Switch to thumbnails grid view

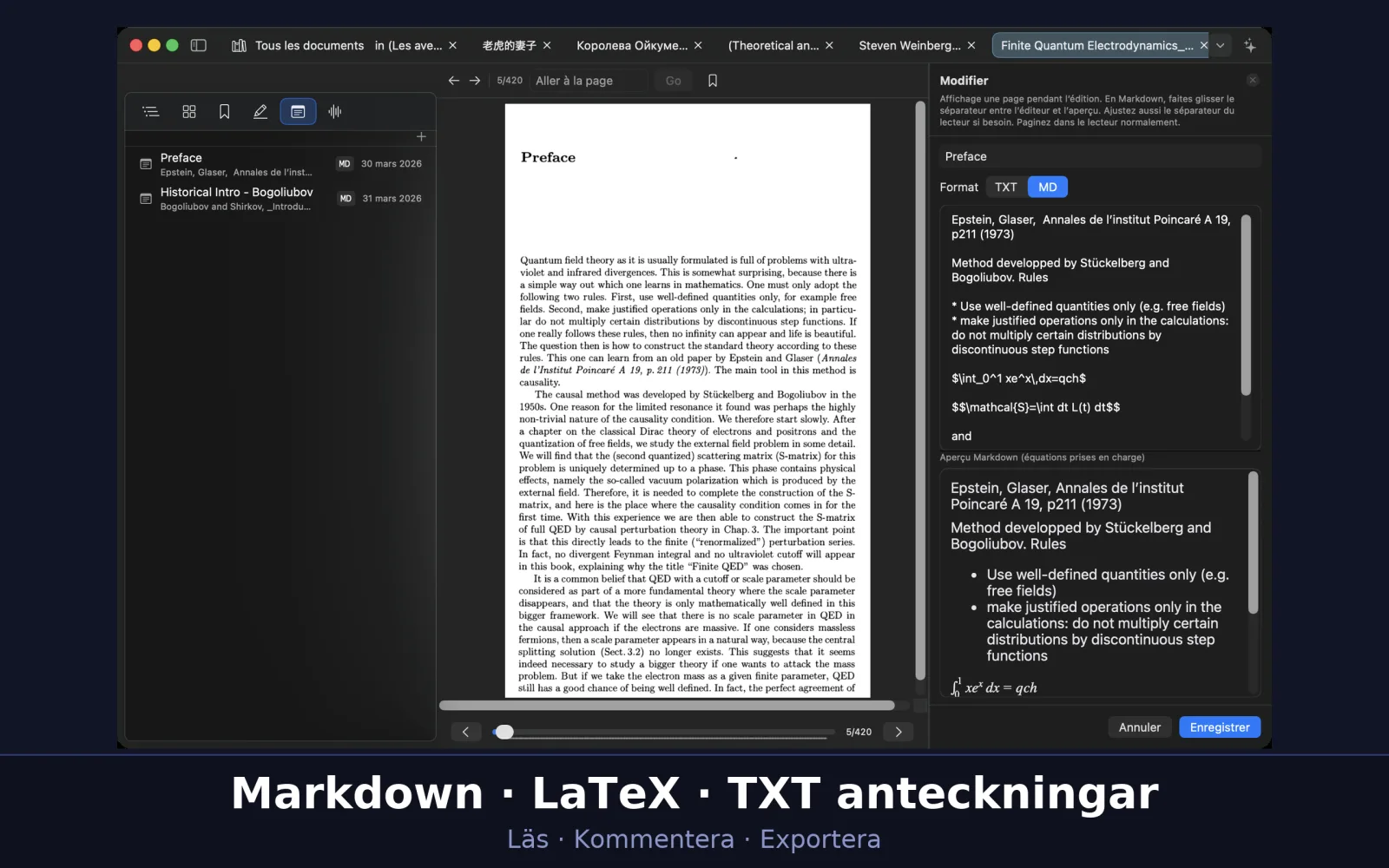[x=189, y=111]
